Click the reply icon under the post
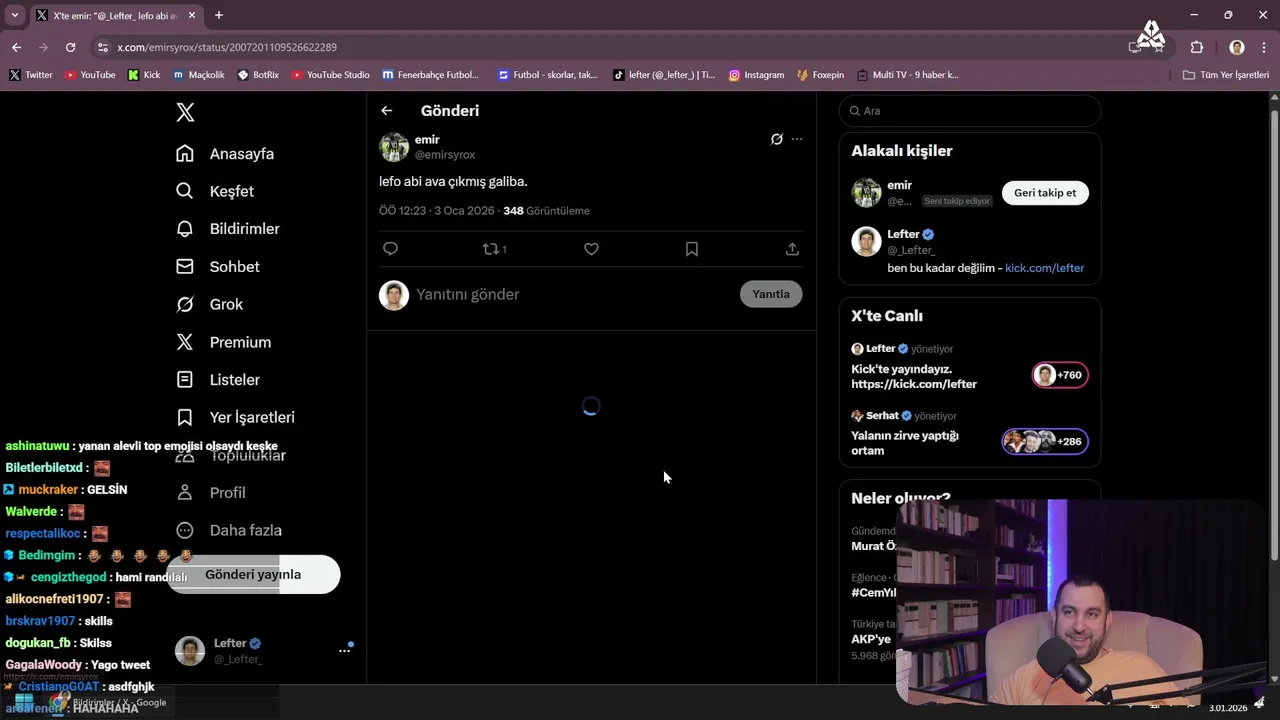This screenshot has height=720, width=1280. [391, 249]
